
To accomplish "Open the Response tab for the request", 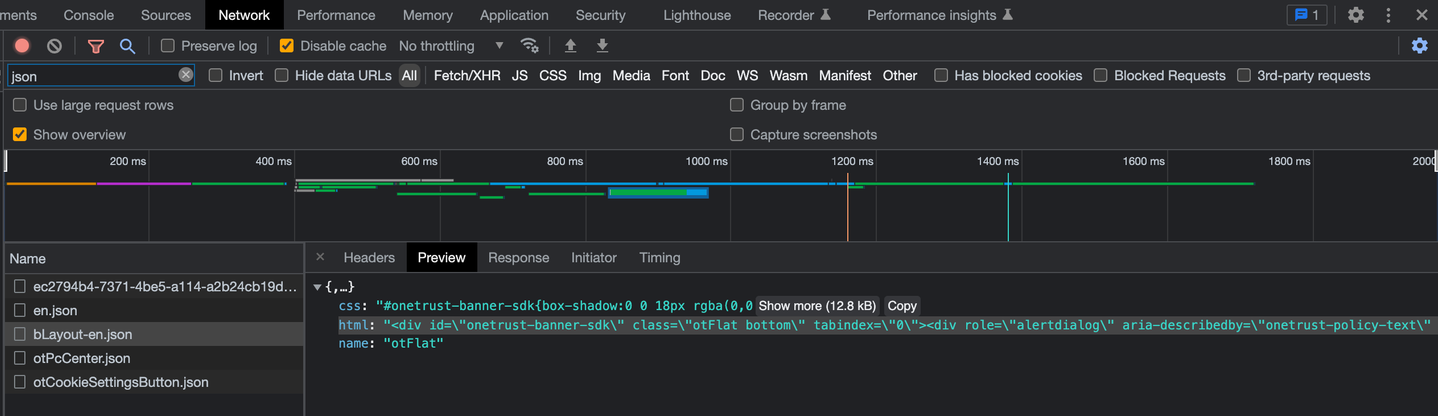I will coord(518,258).
